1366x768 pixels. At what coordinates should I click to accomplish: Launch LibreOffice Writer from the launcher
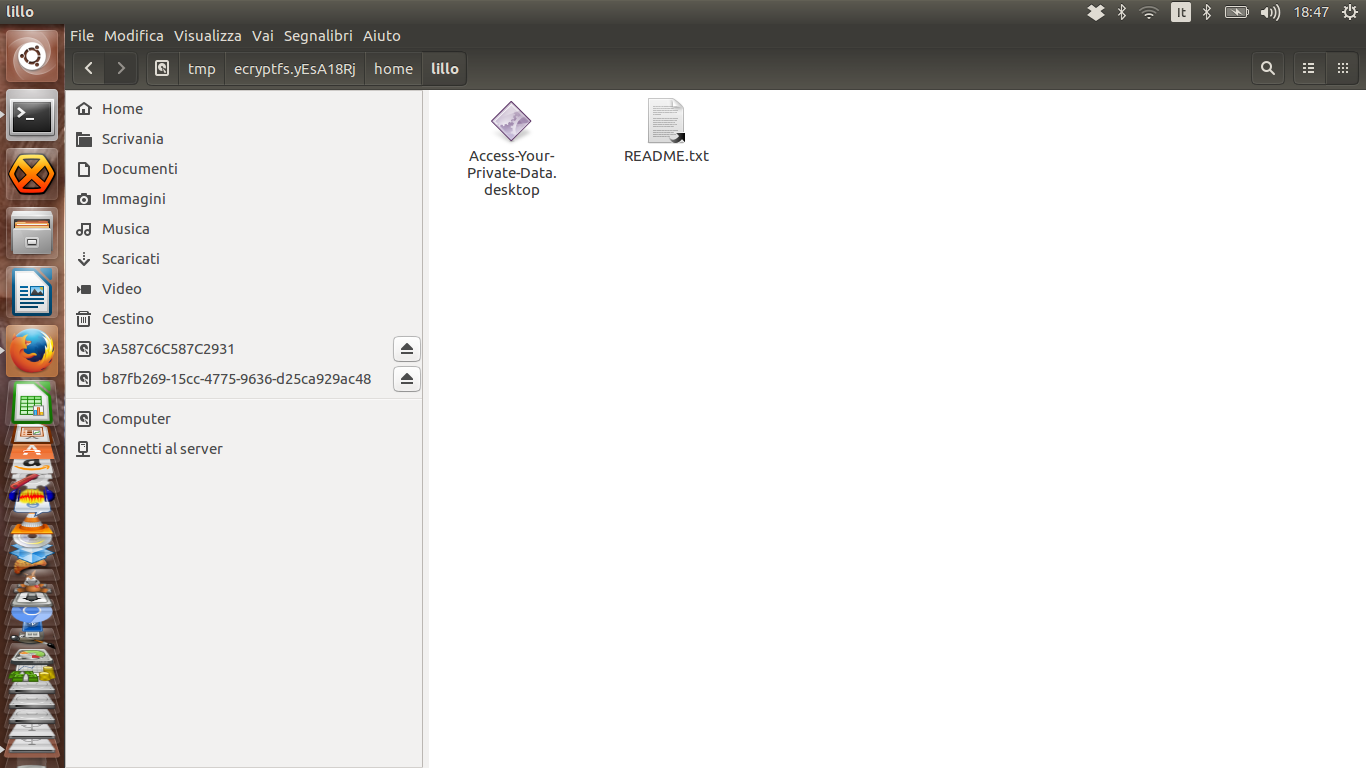click(x=32, y=292)
